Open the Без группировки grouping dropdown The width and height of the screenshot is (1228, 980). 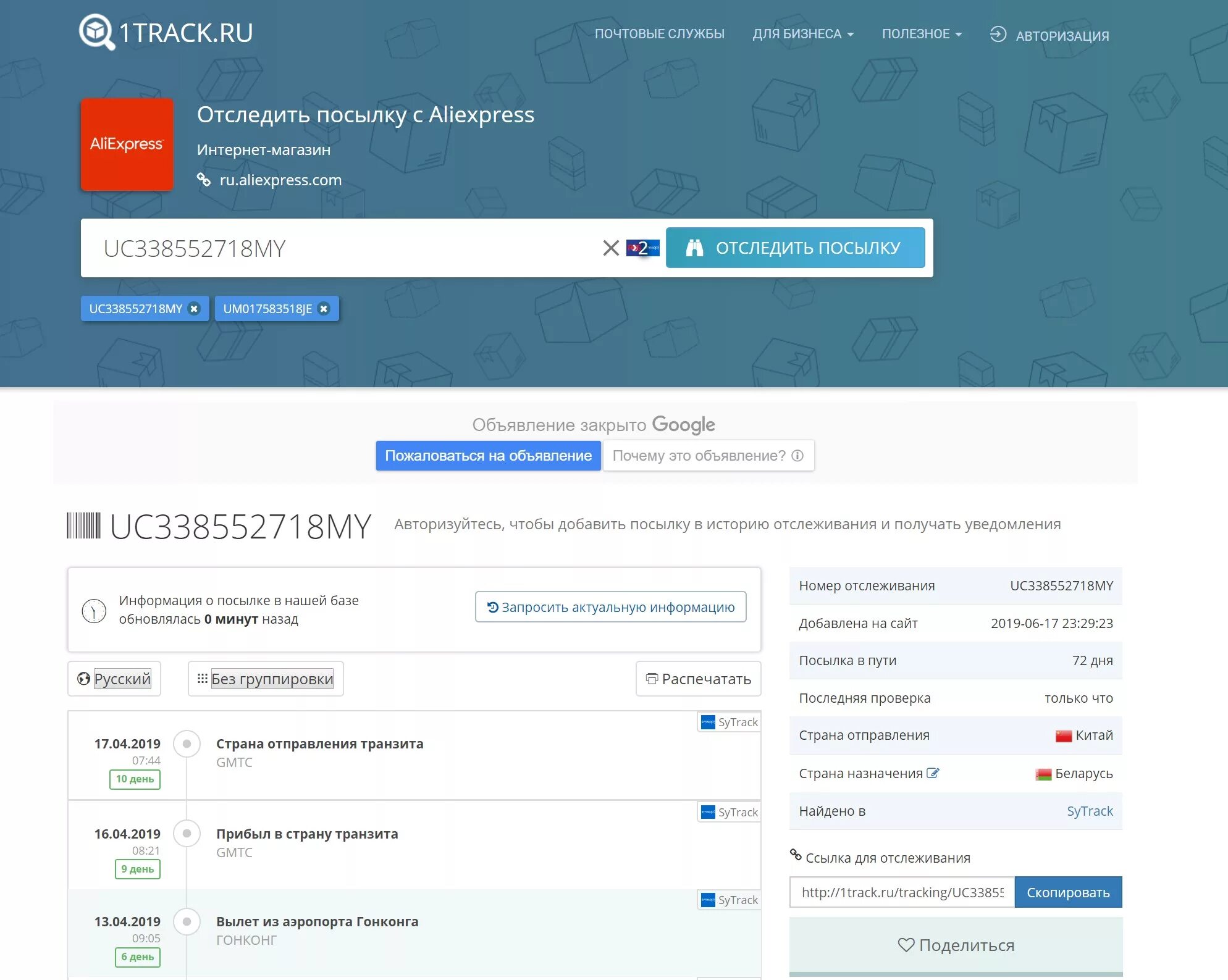pos(266,679)
